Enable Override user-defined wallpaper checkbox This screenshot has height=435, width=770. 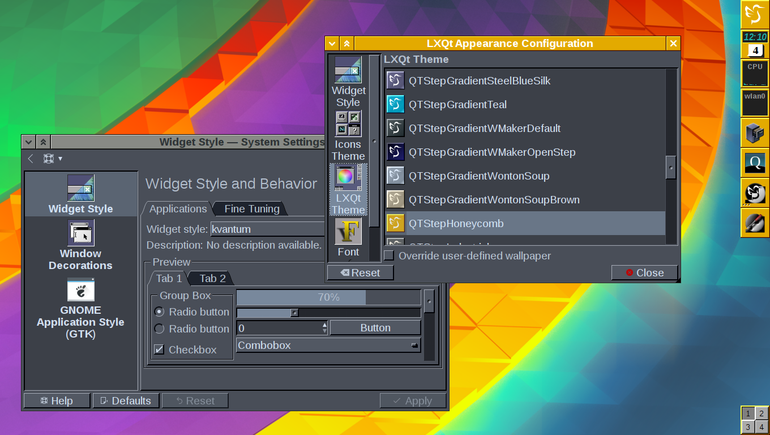coord(389,255)
